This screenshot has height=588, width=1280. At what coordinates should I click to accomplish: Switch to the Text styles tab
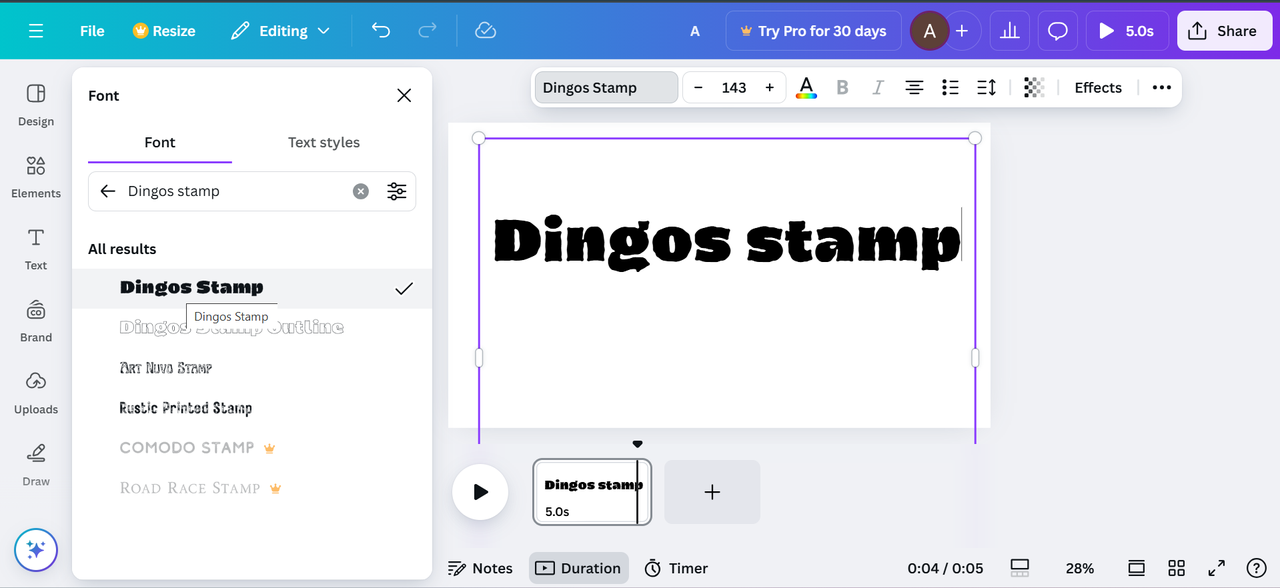[324, 142]
